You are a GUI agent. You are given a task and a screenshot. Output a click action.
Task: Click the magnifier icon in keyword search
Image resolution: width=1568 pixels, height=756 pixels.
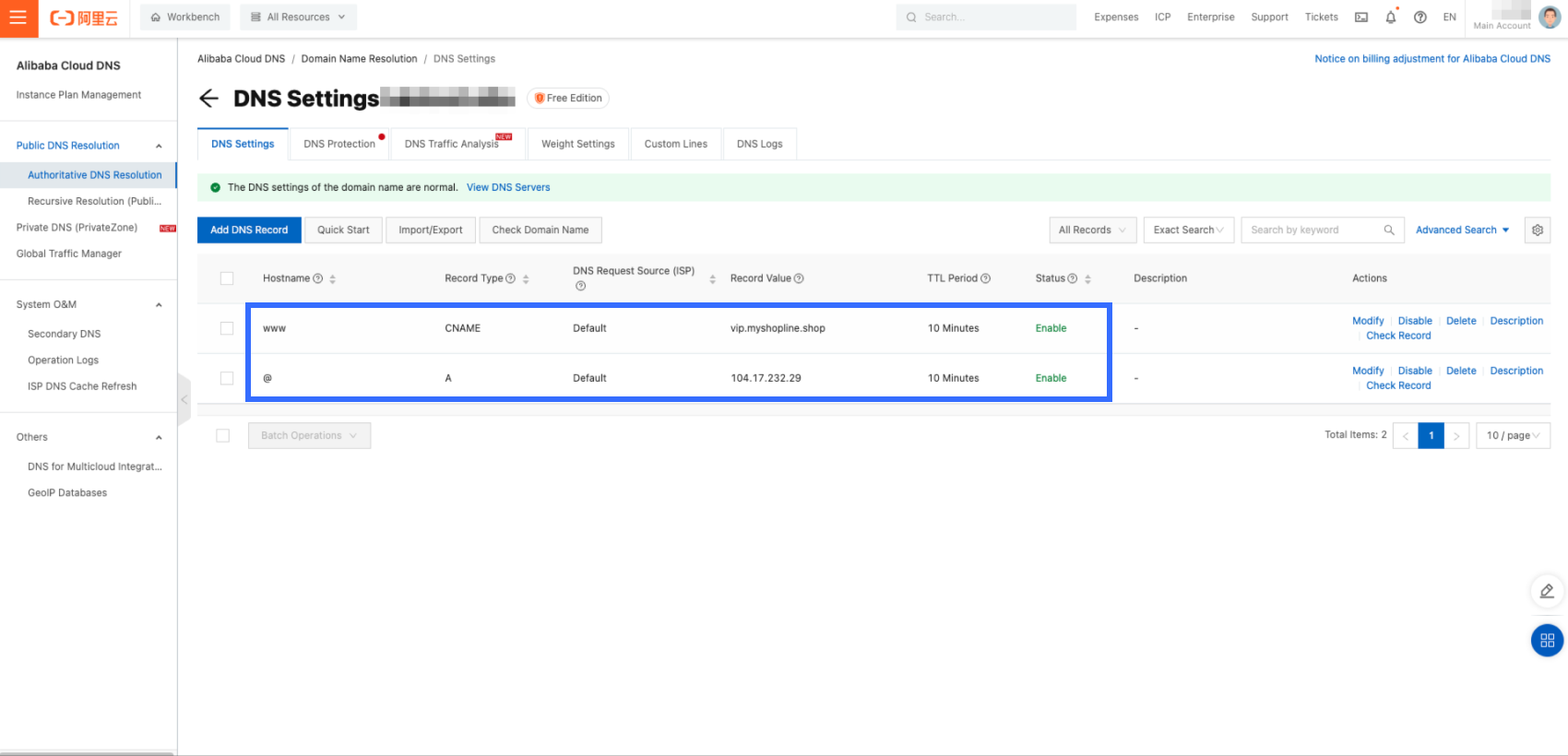point(1388,230)
